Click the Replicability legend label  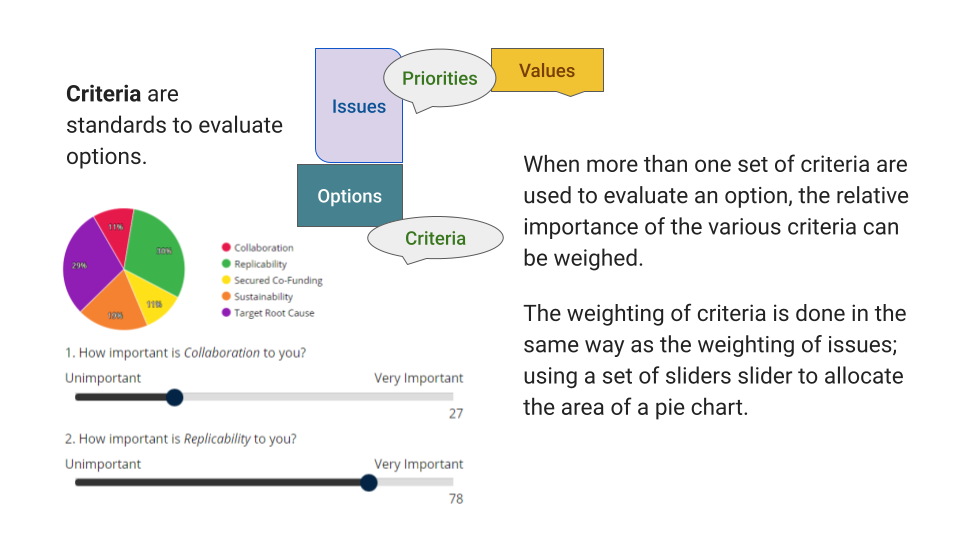pyautogui.click(x=260, y=264)
